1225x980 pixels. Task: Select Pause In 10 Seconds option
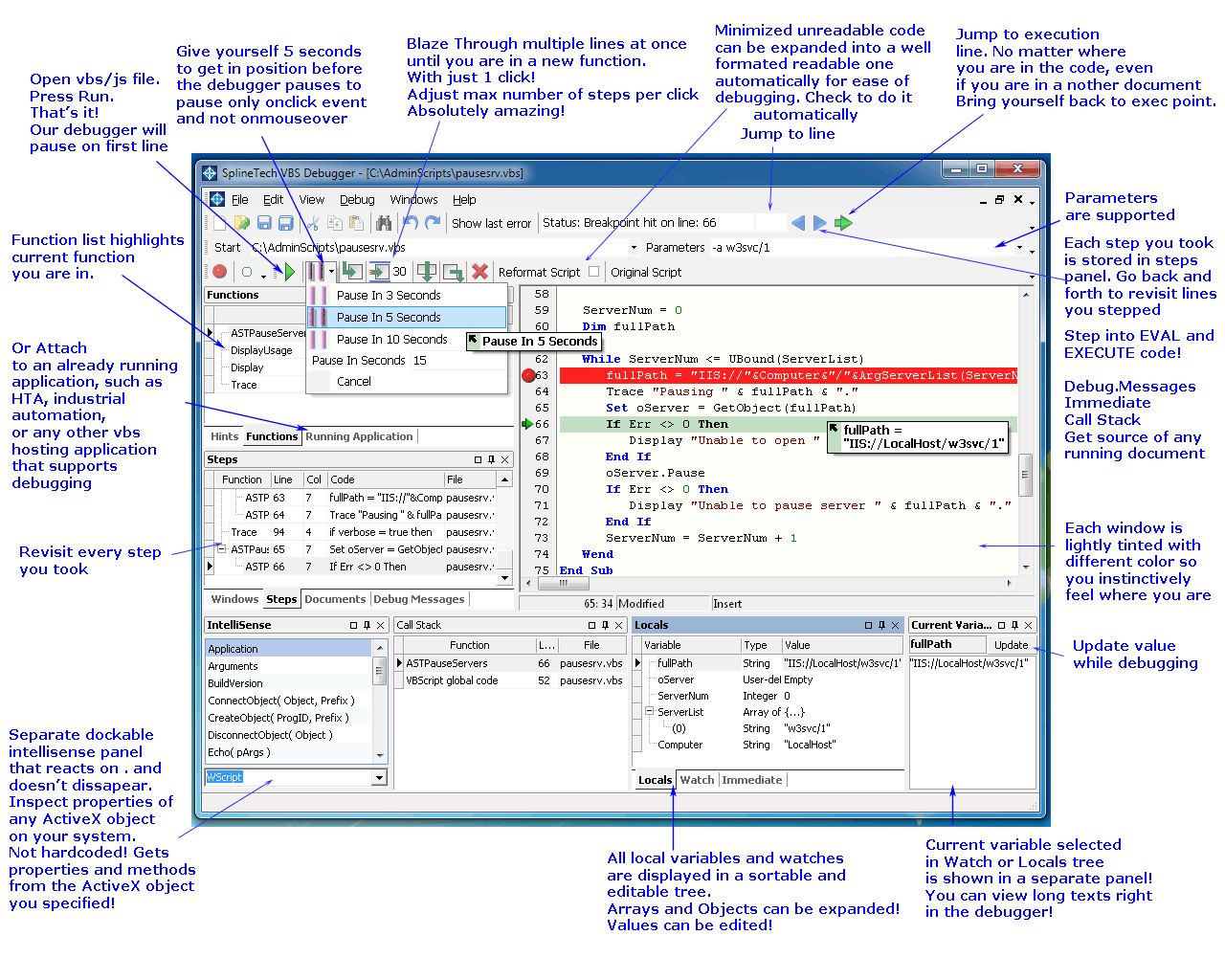(391, 339)
